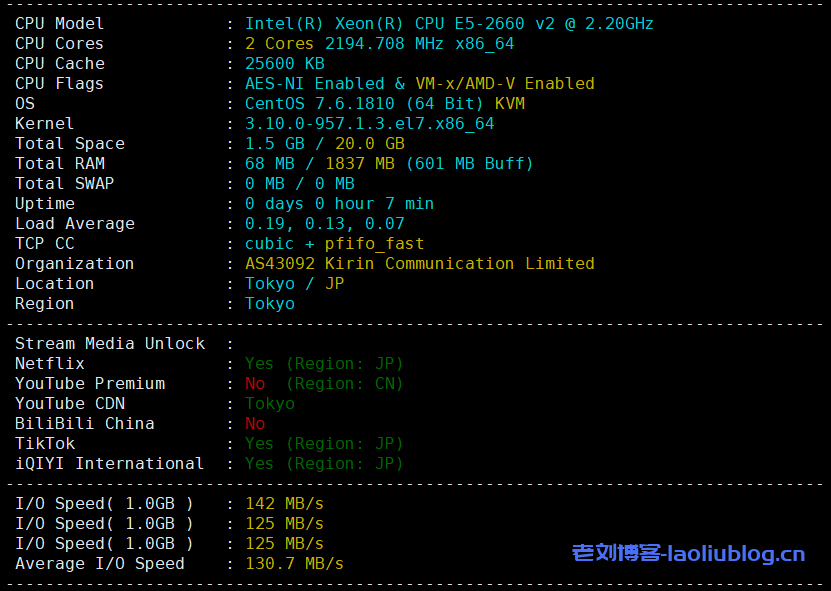
Task: Click the YouTube Premium No result
Action: pyautogui.click(x=255, y=383)
